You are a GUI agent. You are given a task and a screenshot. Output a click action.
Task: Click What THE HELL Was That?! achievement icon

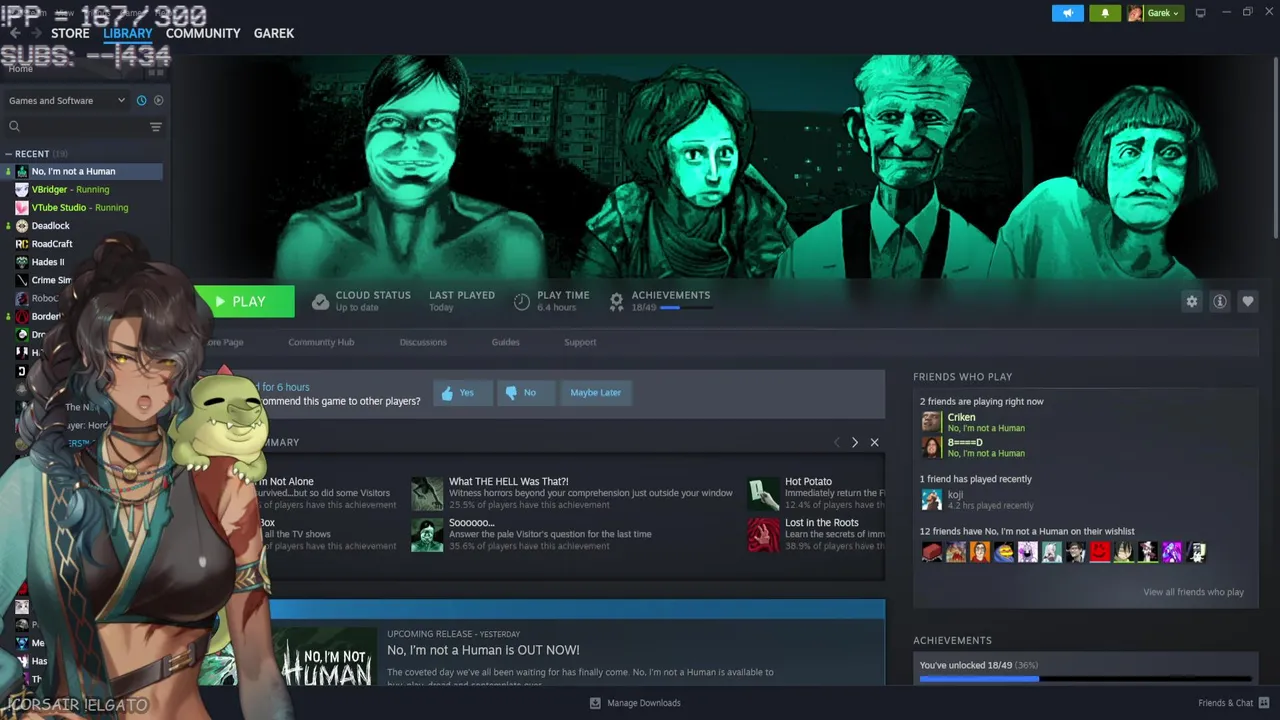pos(427,493)
